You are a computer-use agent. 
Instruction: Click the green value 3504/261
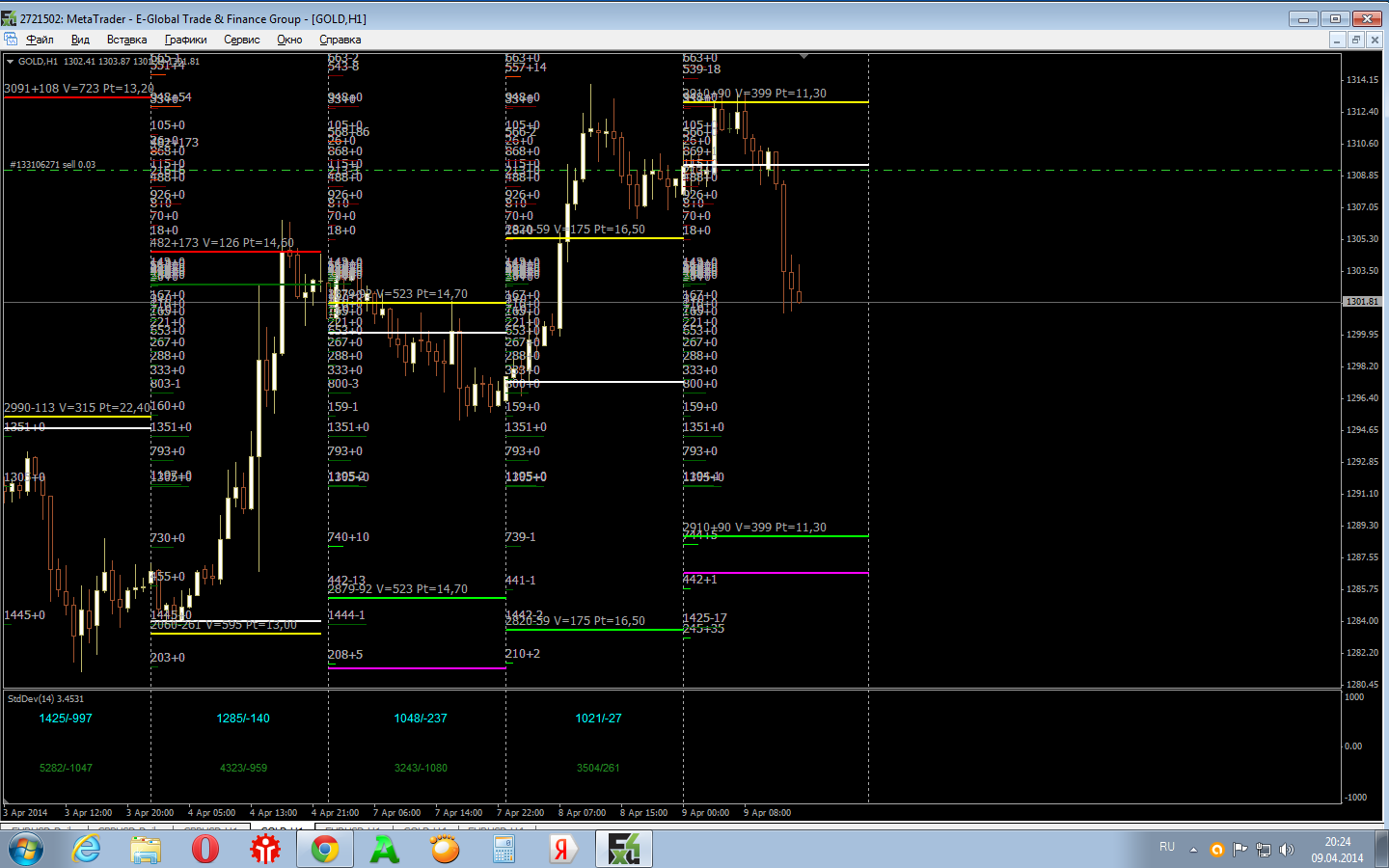click(x=598, y=768)
